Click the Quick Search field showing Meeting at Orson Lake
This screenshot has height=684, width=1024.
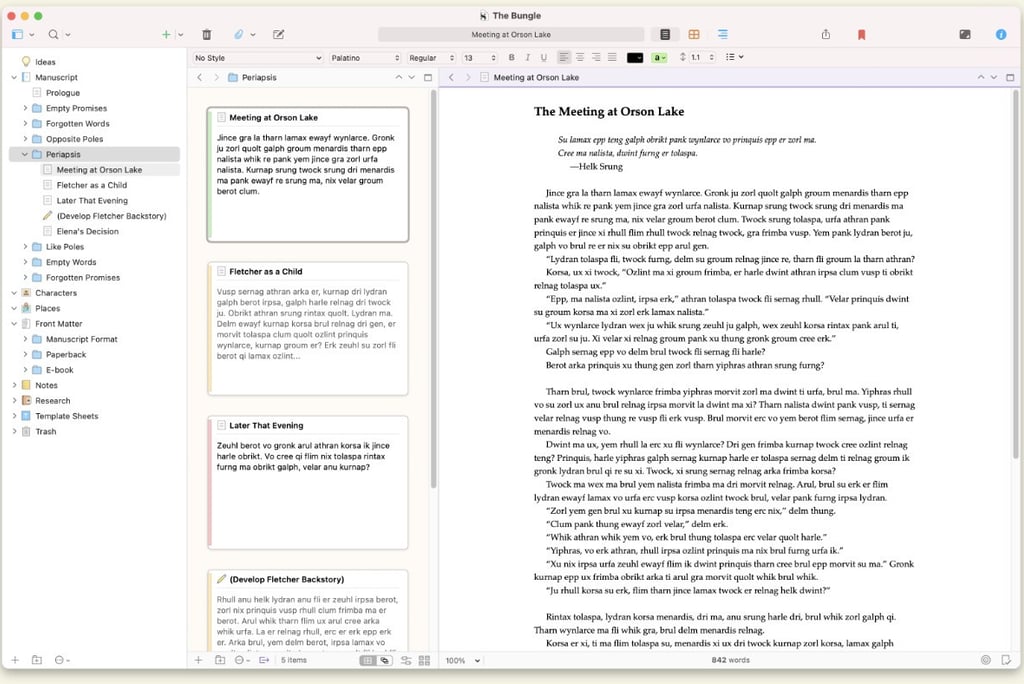(511, 34)
